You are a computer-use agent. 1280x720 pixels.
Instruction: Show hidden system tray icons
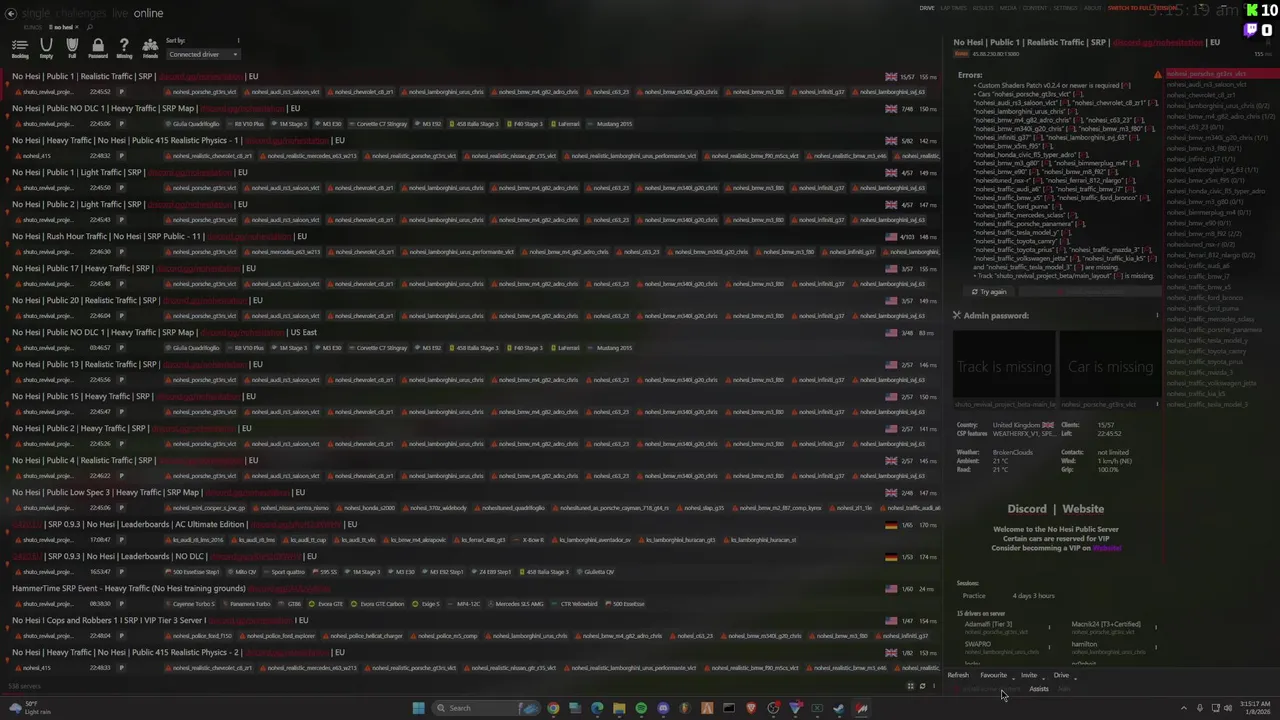coord(1184,708)
